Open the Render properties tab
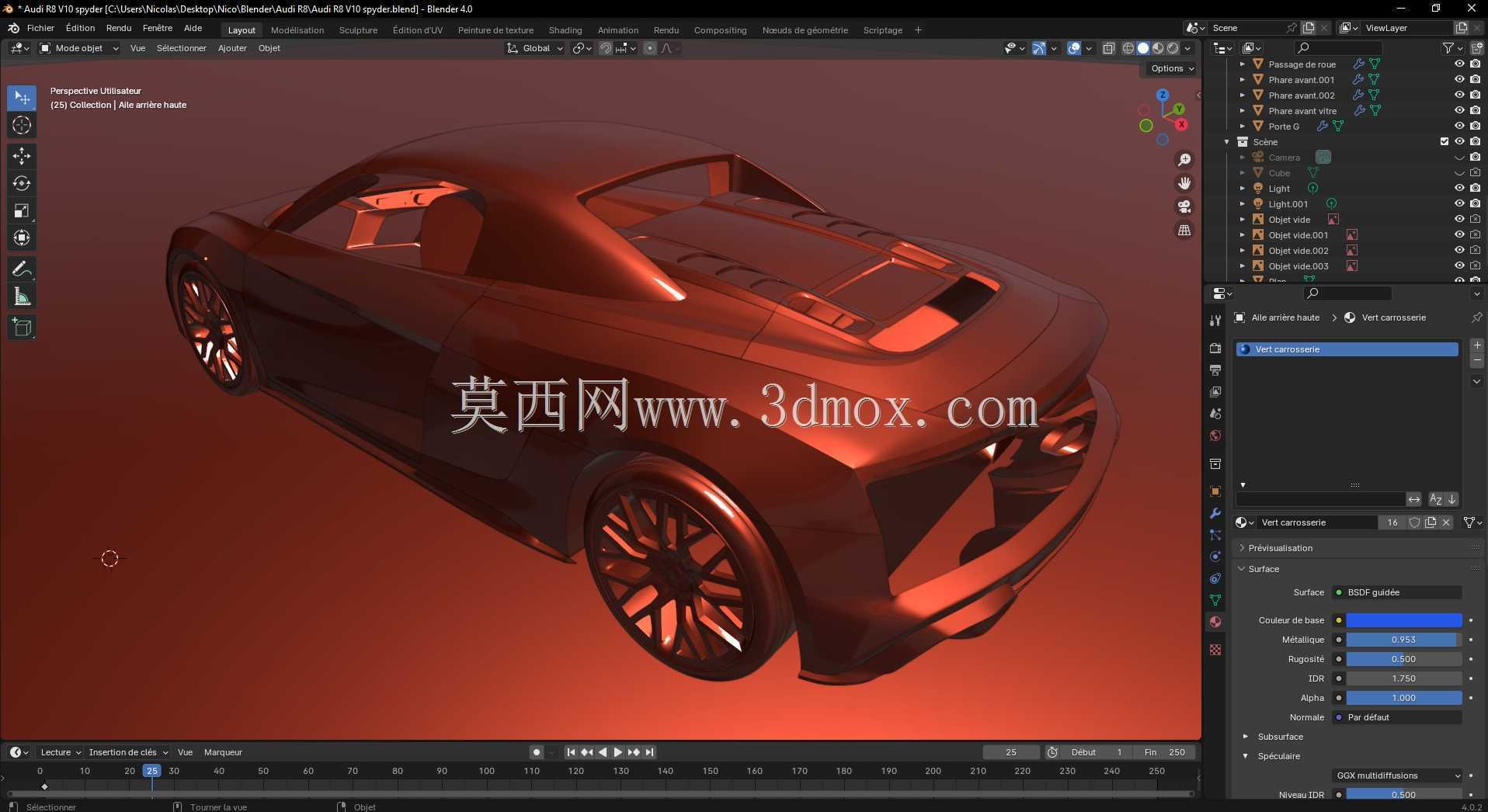 pyautogui.click(x=1215, y=349)
